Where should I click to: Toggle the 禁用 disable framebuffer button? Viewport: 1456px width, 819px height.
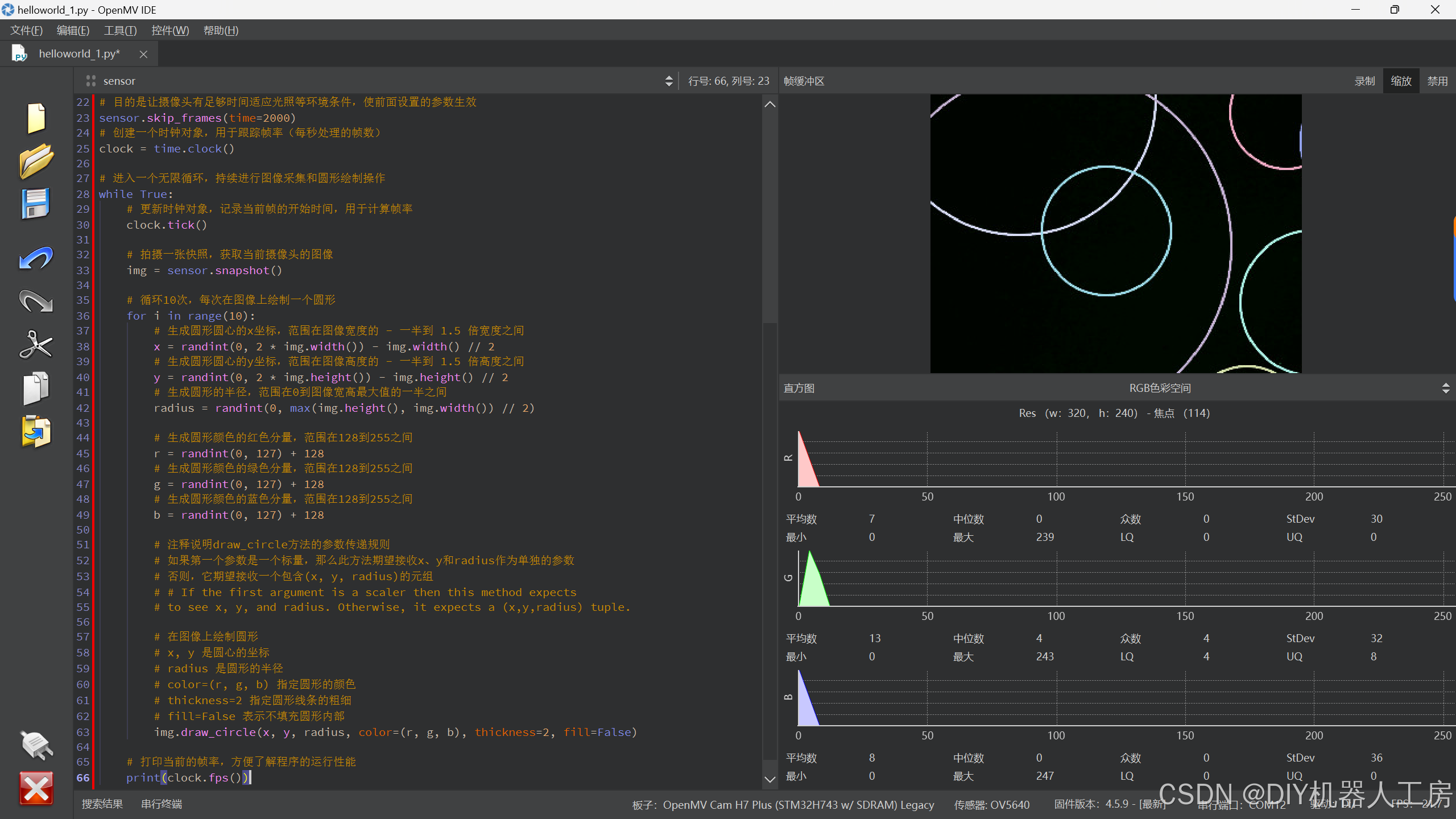point(1437,81)
